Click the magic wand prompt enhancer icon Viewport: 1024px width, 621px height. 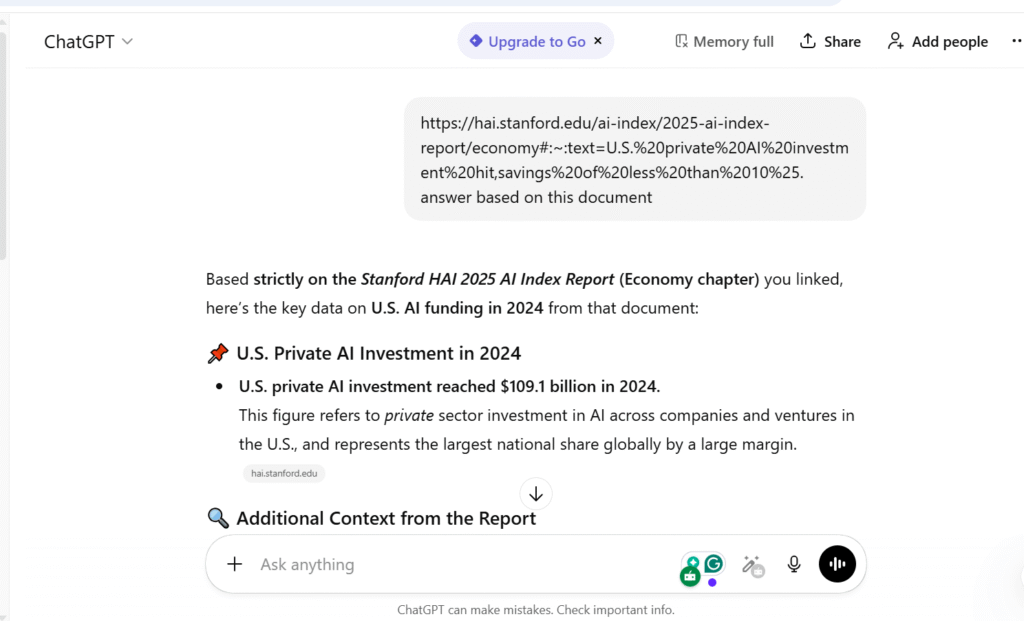753,565
